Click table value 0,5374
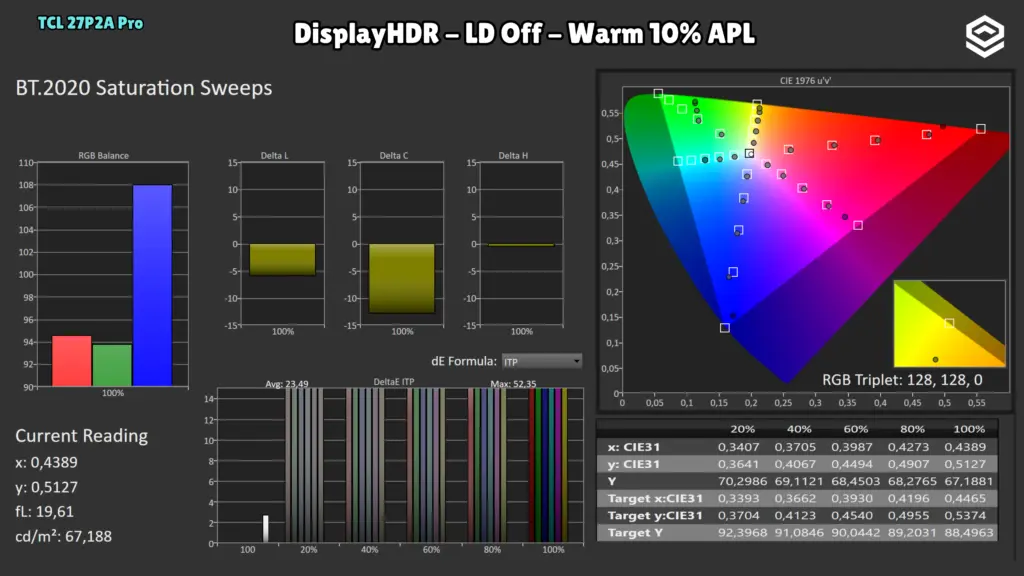 [x=965, y=515]
